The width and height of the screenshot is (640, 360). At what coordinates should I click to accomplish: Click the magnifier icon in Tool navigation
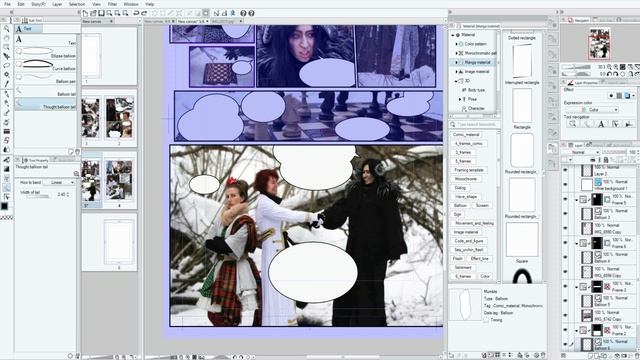pos(573,124)
